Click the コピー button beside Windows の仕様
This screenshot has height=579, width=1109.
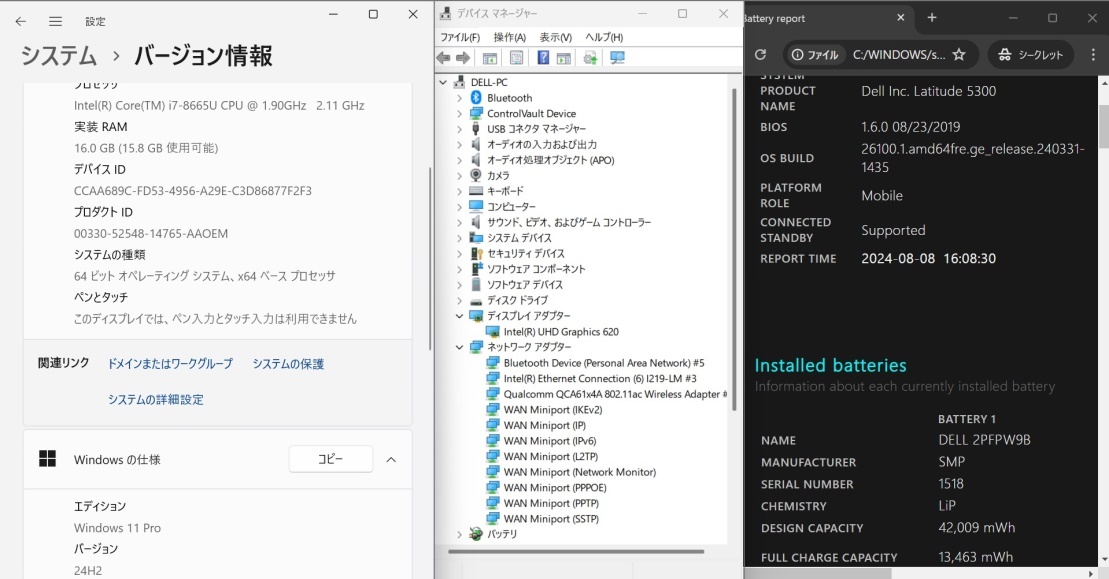[330, 460]
